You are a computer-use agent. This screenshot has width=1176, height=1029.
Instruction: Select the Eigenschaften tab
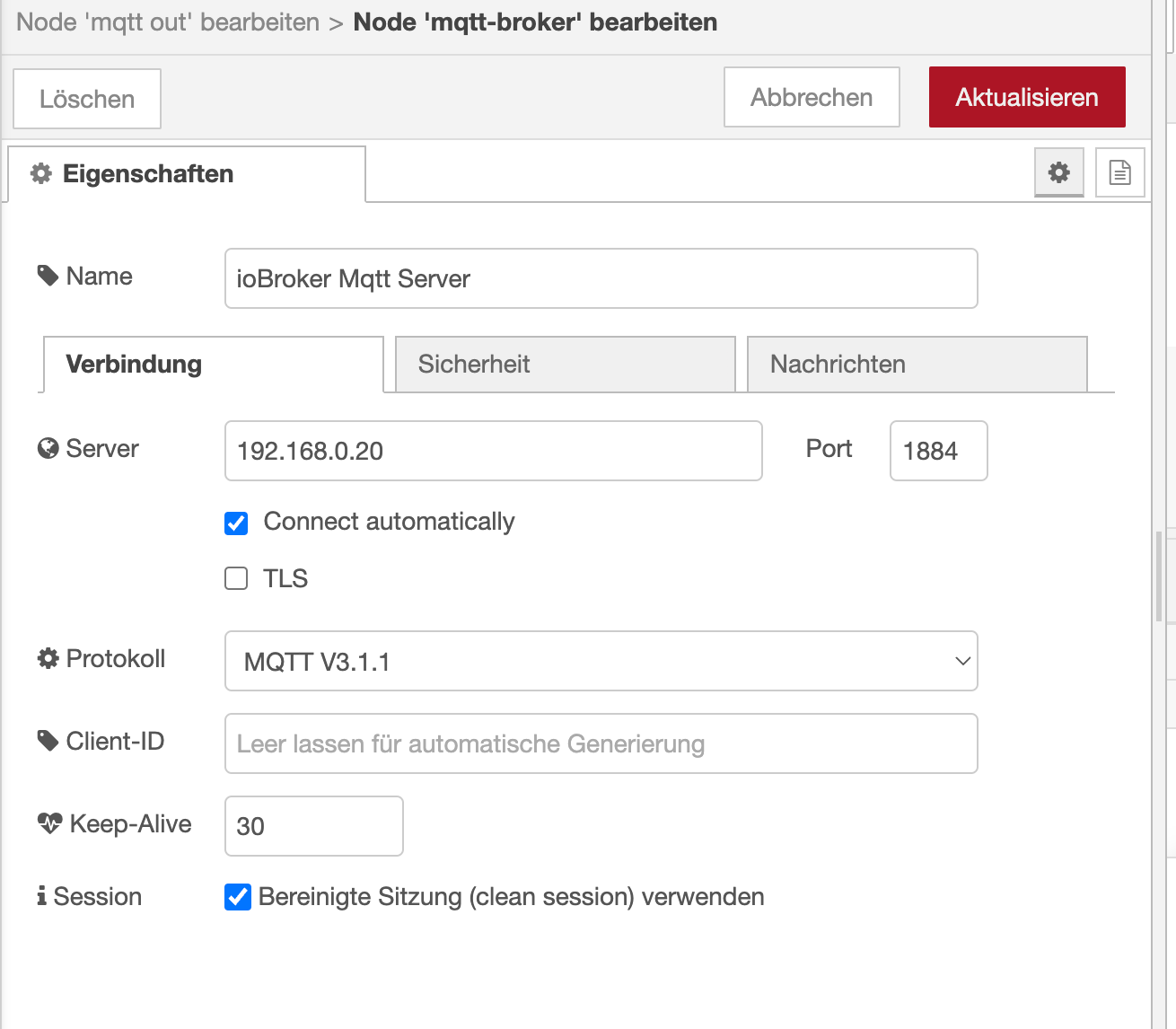coord(186,174)
